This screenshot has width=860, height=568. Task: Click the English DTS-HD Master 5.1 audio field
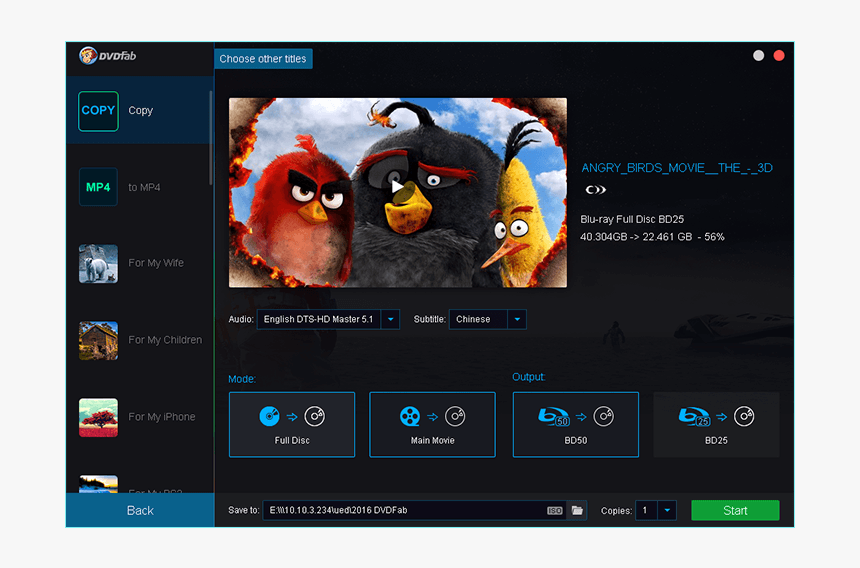point(319,319)
